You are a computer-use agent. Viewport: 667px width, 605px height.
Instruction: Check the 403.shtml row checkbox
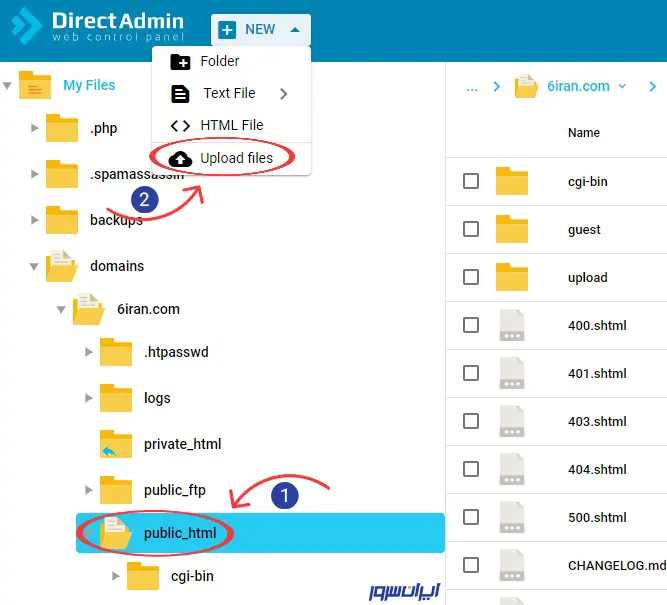[x=471, y=421]
